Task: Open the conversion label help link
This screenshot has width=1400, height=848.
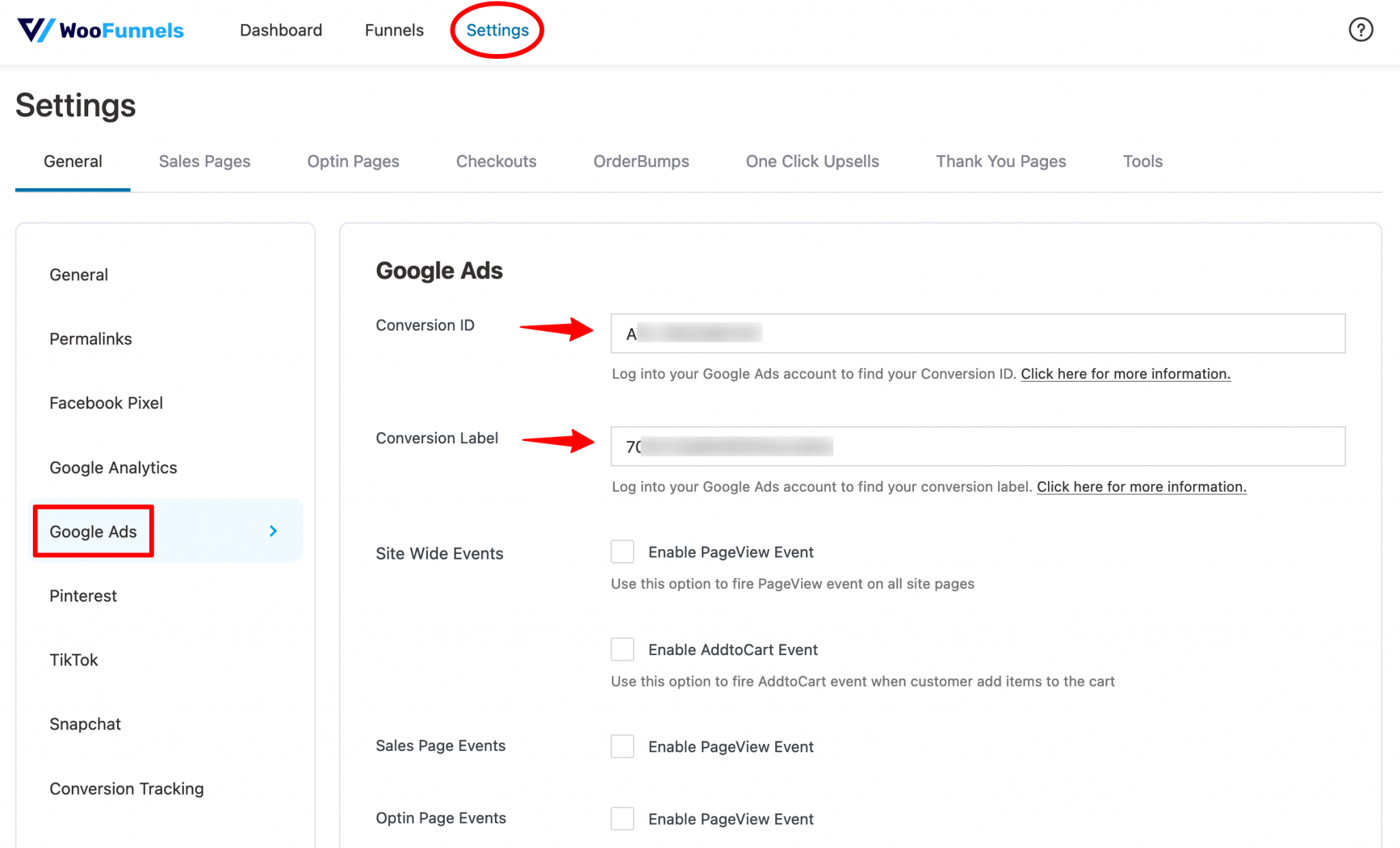Action: pos(1141,486)
